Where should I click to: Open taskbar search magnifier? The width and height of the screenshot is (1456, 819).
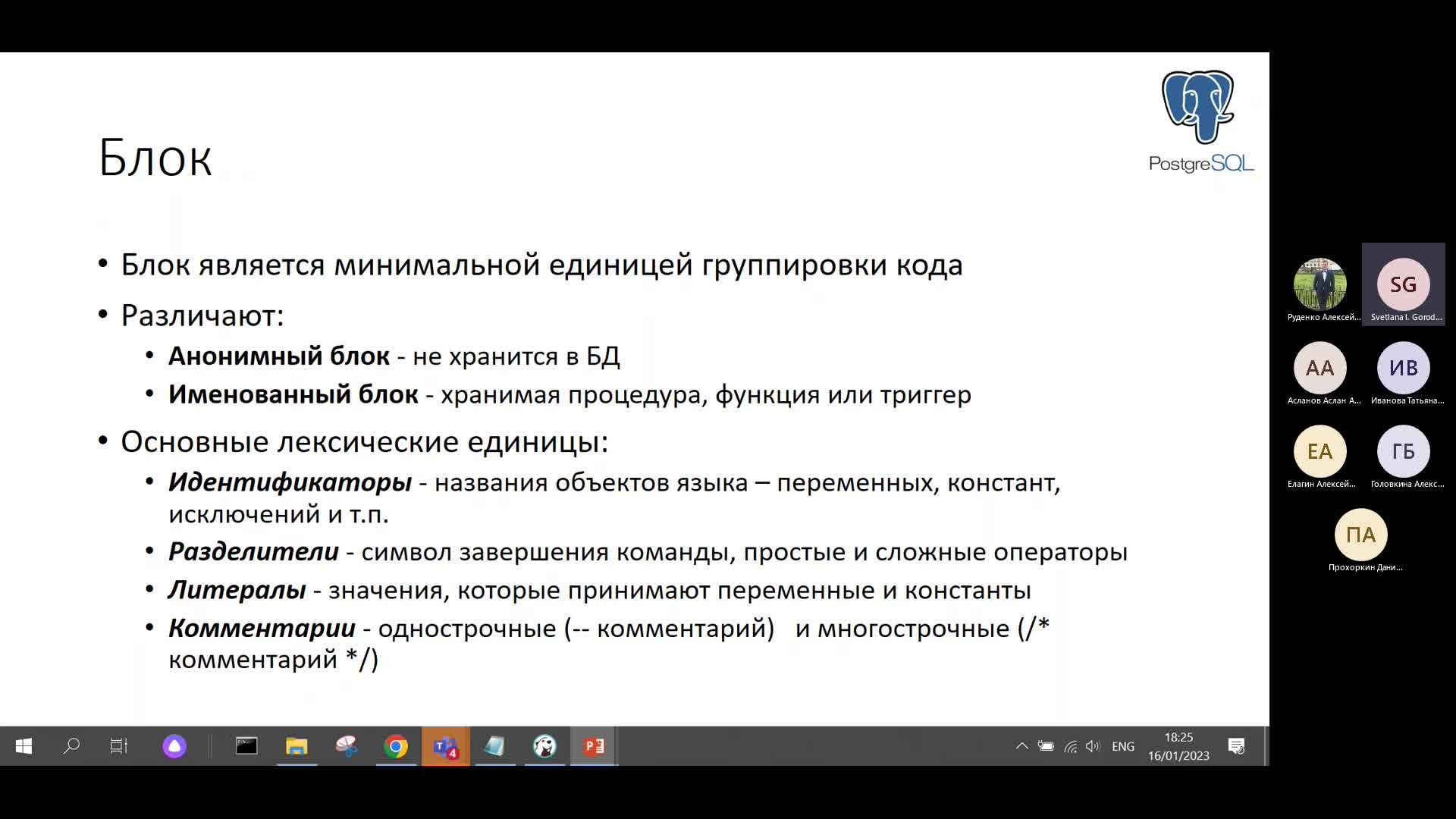71,746
